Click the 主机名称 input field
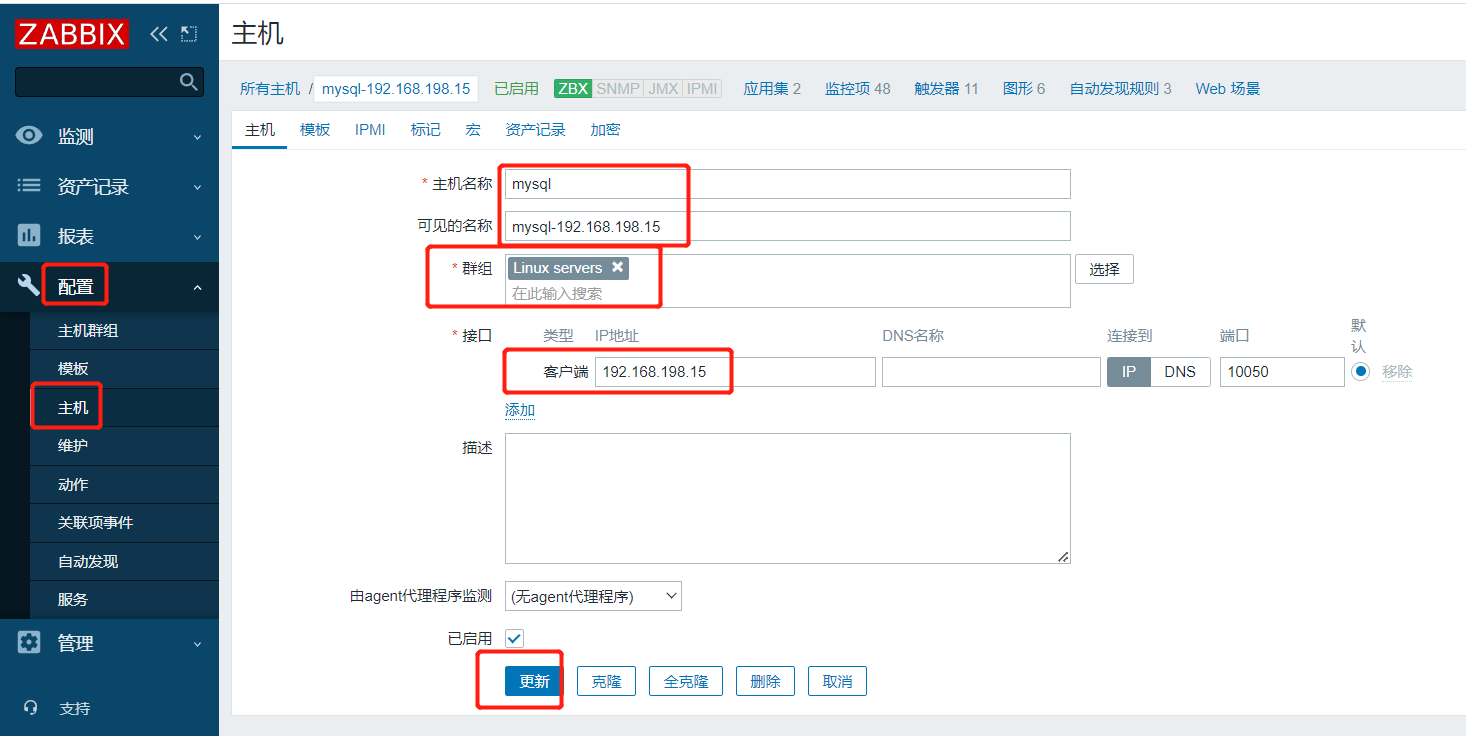Screen dimensions: 1466x736 coord(788,184)
